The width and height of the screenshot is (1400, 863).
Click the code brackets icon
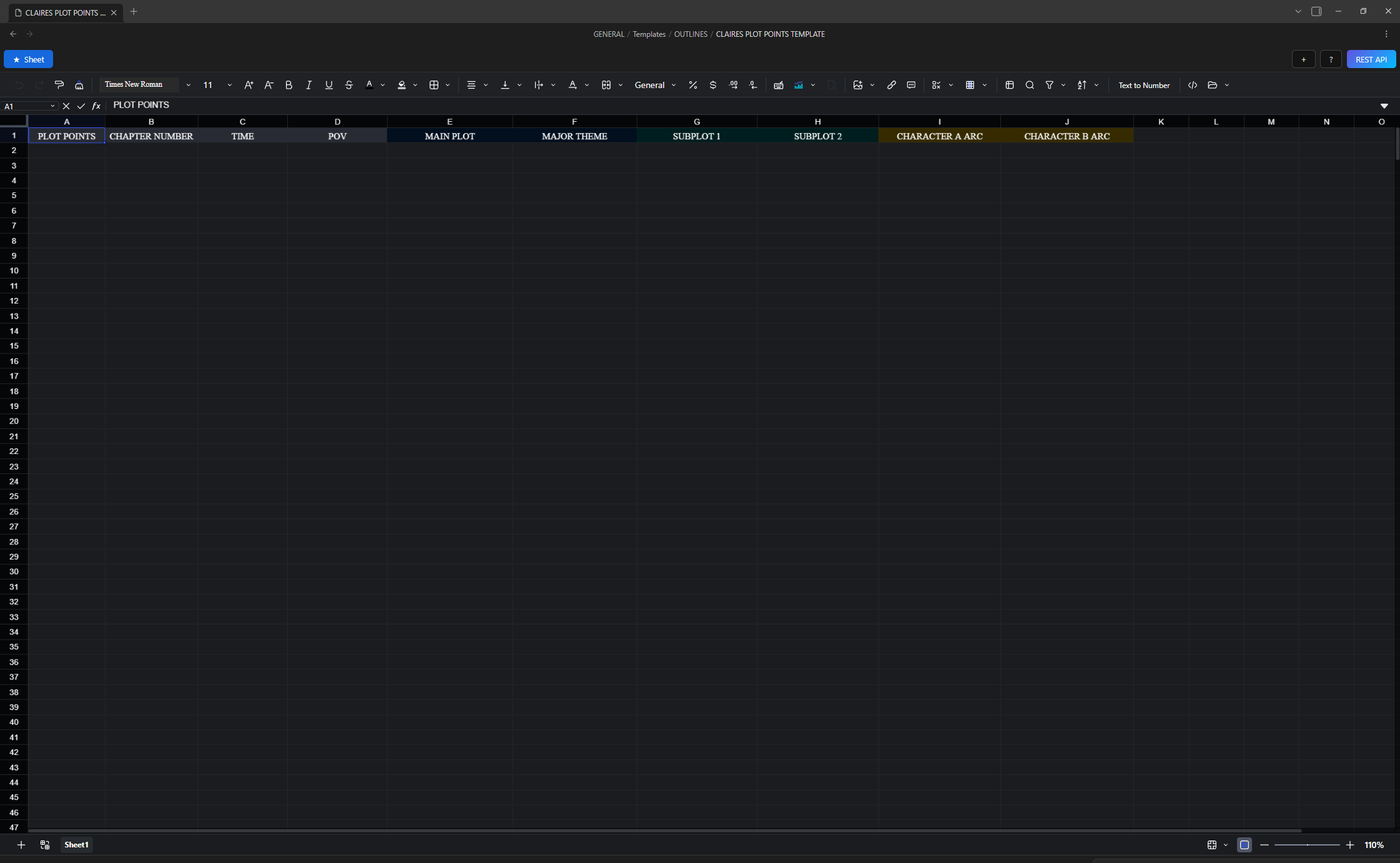tap(1193, 85)
